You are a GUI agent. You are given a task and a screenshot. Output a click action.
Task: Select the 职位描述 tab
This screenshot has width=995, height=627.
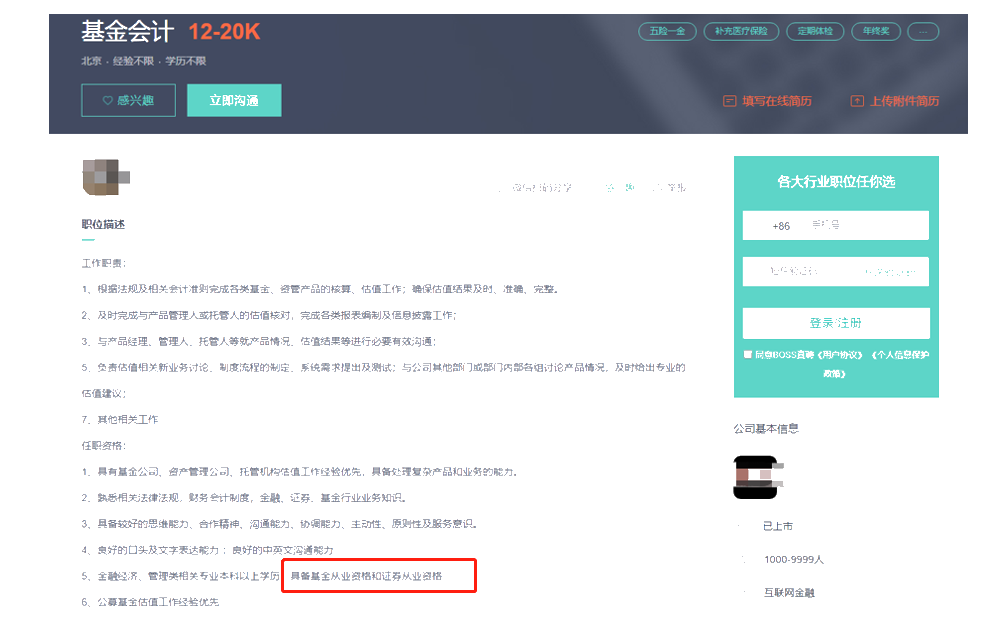pos(105,224)
